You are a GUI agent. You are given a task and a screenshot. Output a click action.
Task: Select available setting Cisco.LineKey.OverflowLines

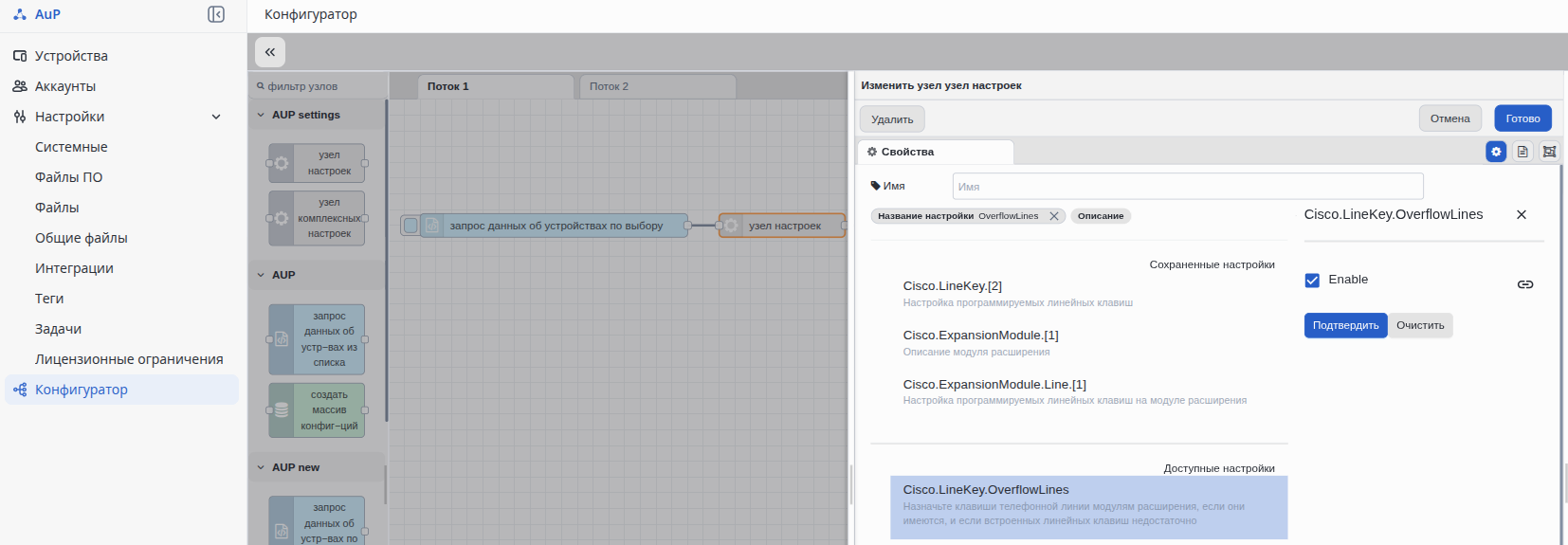[x=1088, y=507]
